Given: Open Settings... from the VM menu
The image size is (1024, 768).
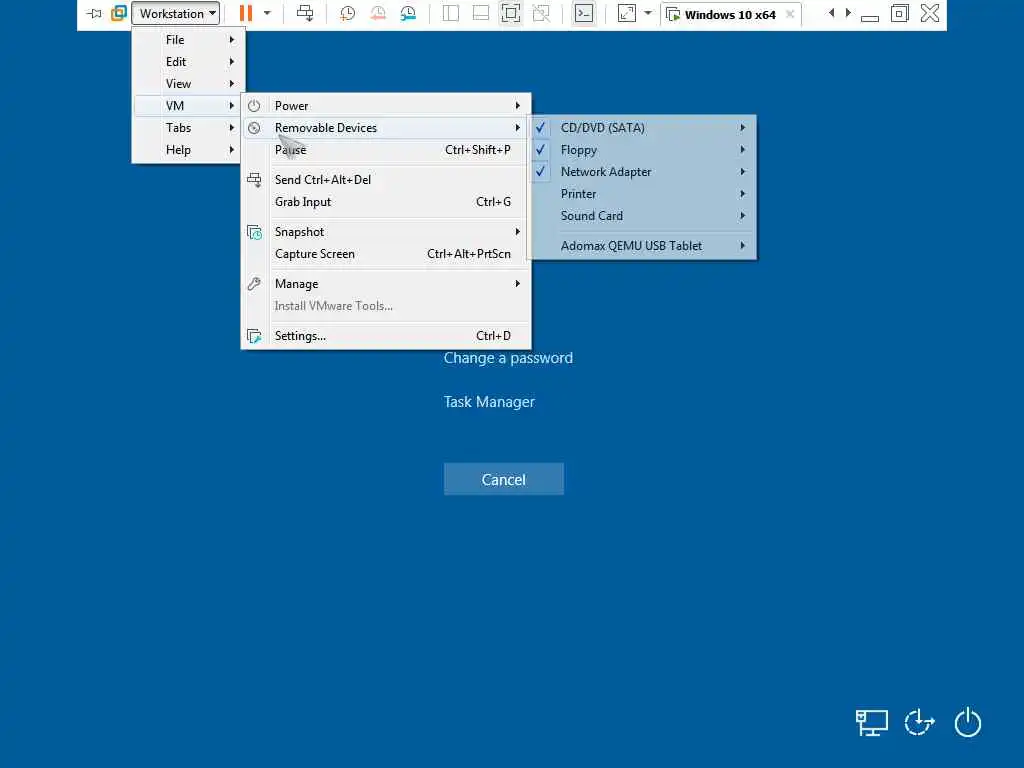Looking at the screenshot, I should pos(386,336).
